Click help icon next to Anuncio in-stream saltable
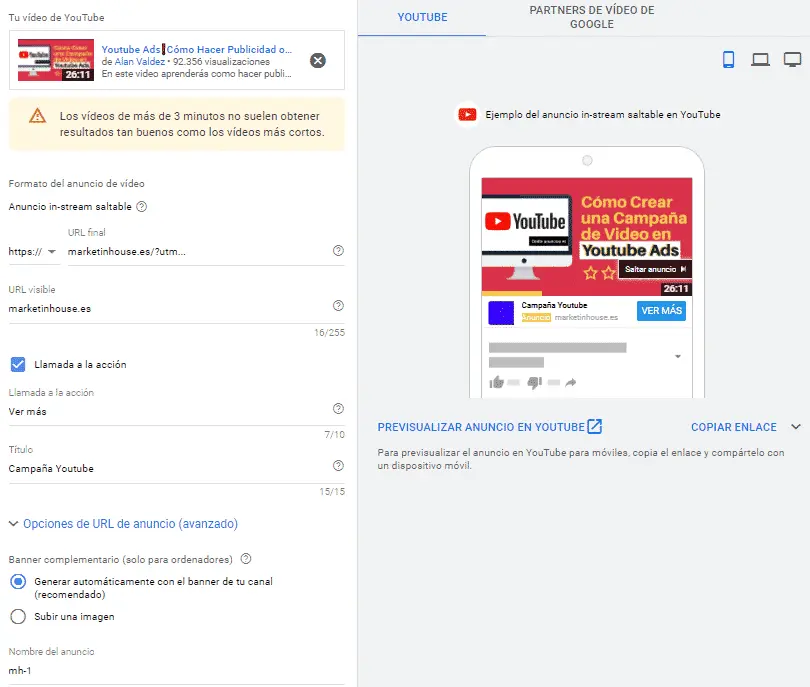 [141, 207]
